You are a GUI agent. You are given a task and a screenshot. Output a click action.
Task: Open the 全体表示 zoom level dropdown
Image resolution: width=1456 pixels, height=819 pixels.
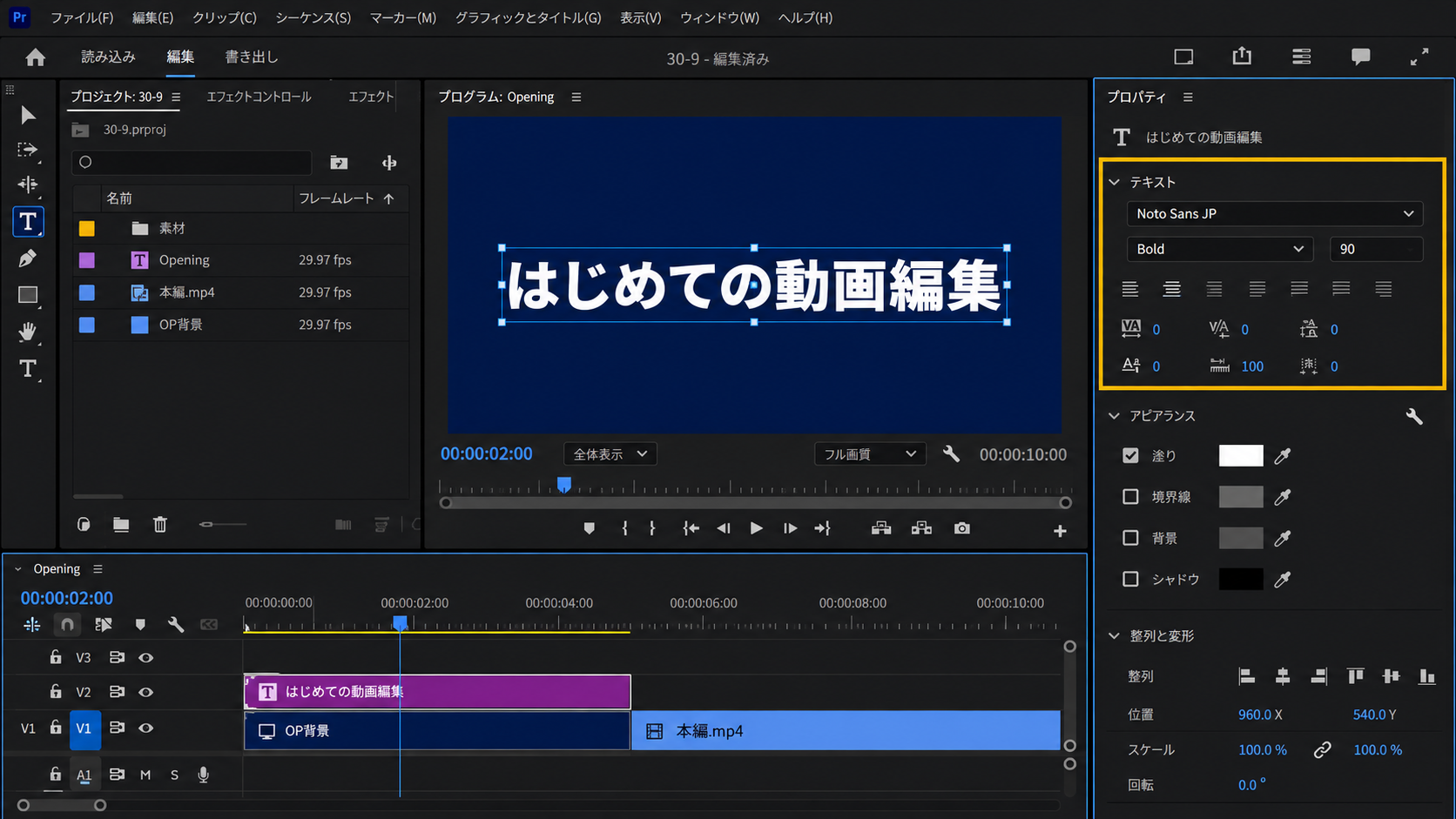tap(610, 453)
